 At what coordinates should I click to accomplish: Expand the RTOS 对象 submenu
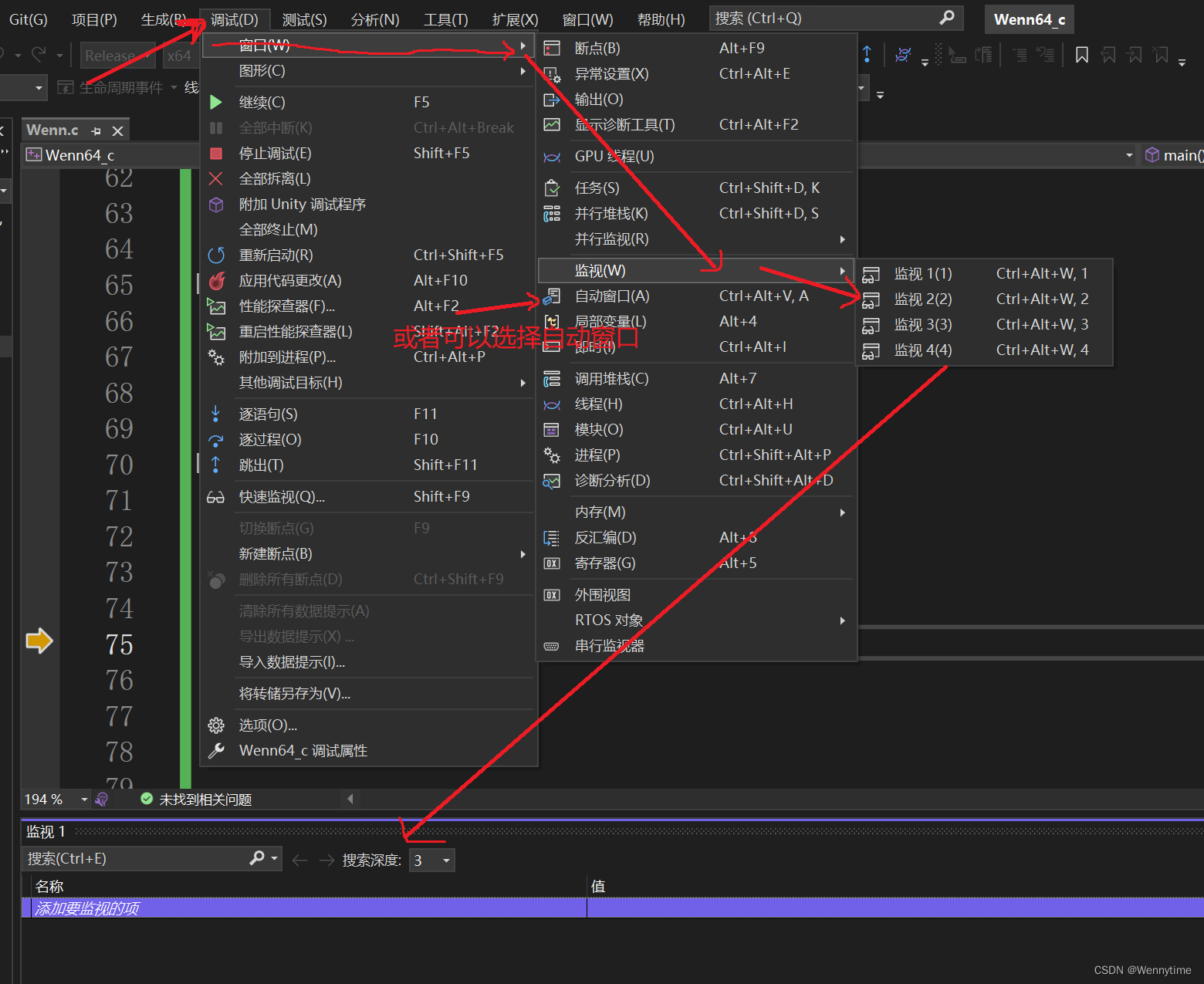697,620
